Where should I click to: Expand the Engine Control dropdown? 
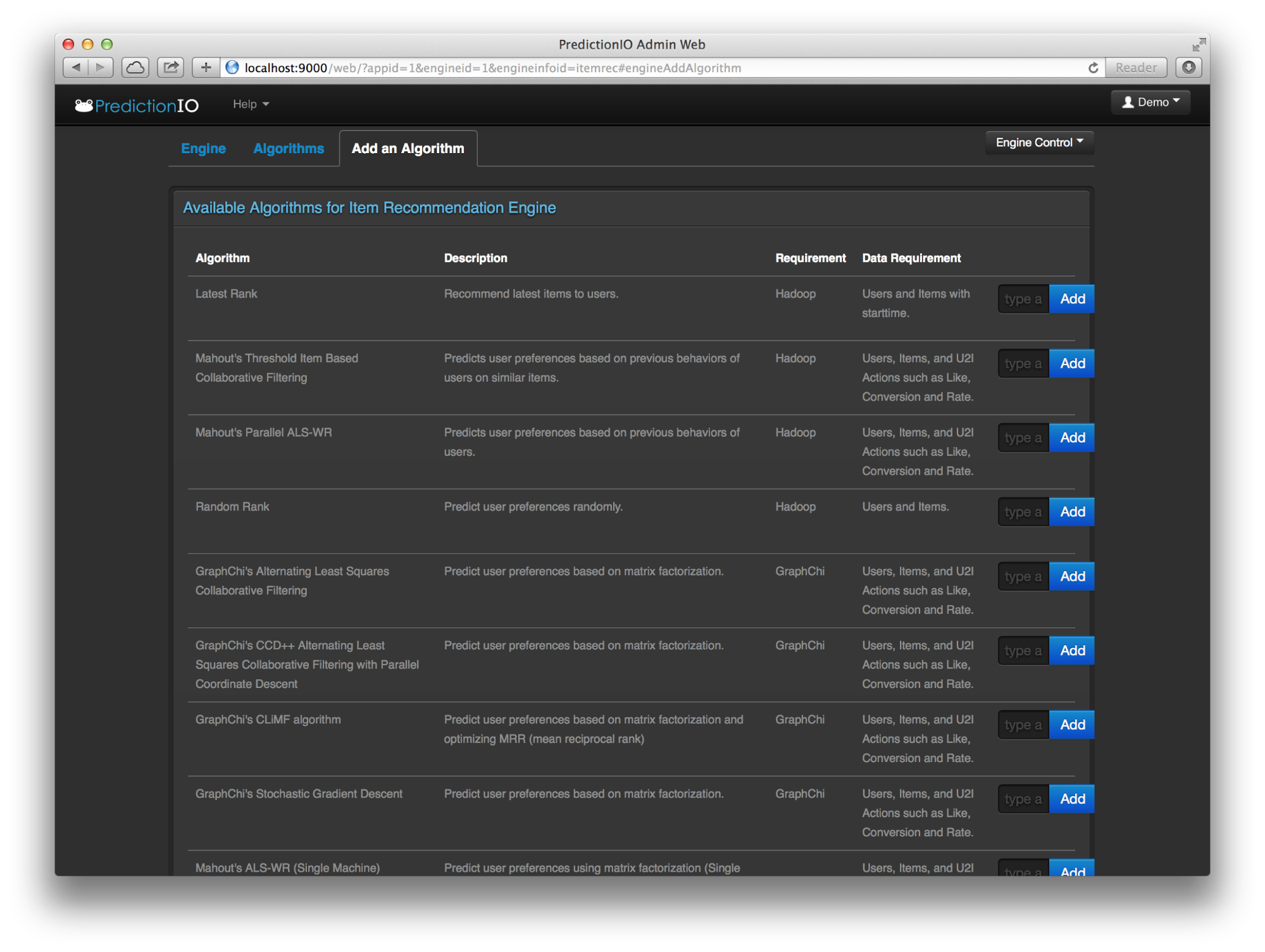coord(1039,142)
